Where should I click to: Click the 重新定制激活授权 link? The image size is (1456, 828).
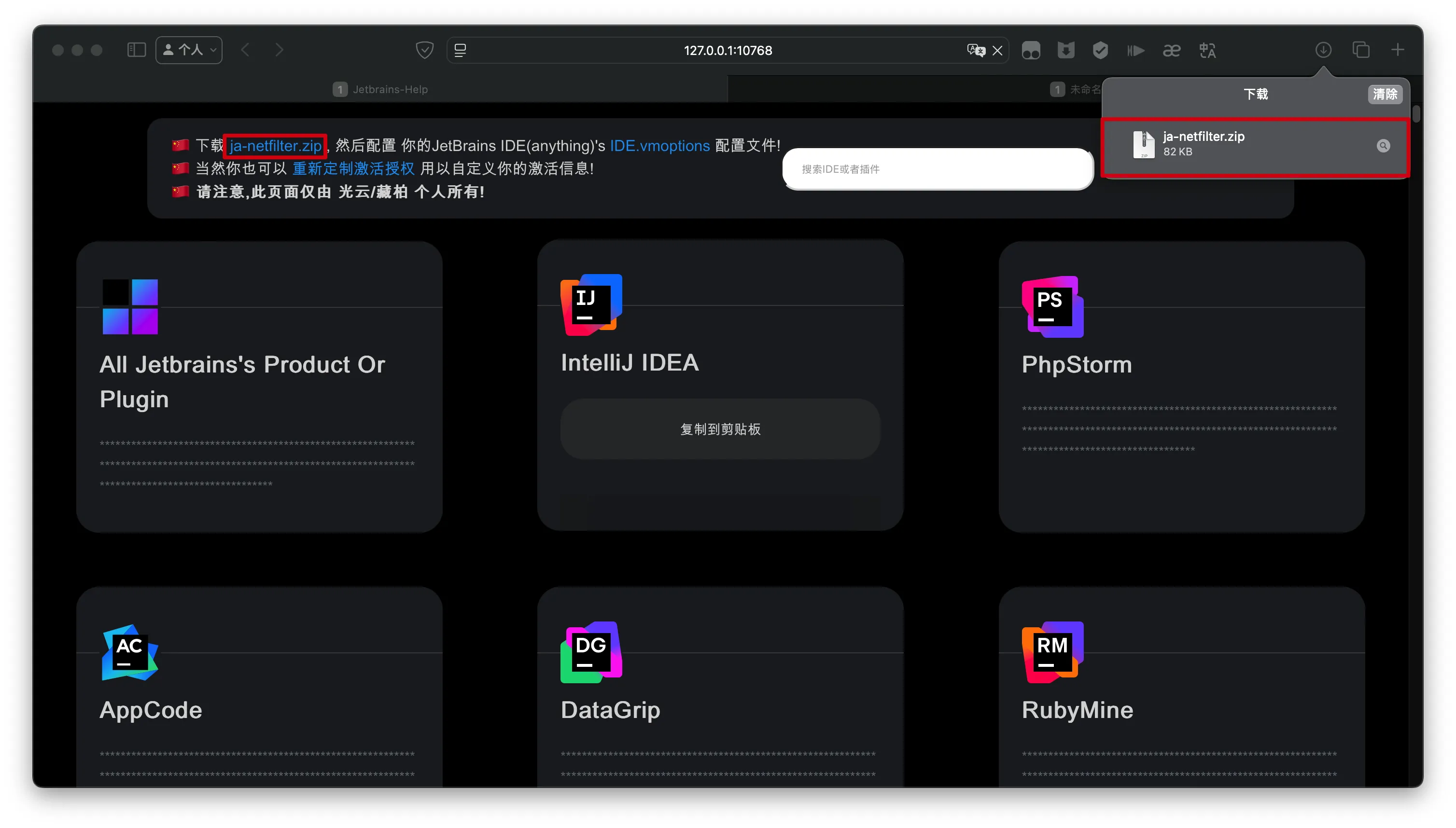pyautogui.click(x=353, y=168)
